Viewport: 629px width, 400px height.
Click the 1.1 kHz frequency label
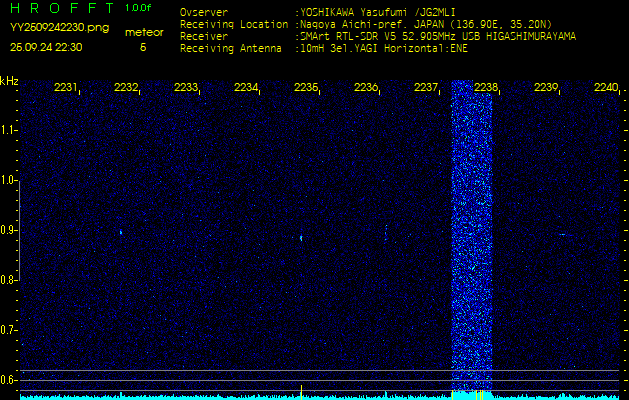click(x=8, y=130)
